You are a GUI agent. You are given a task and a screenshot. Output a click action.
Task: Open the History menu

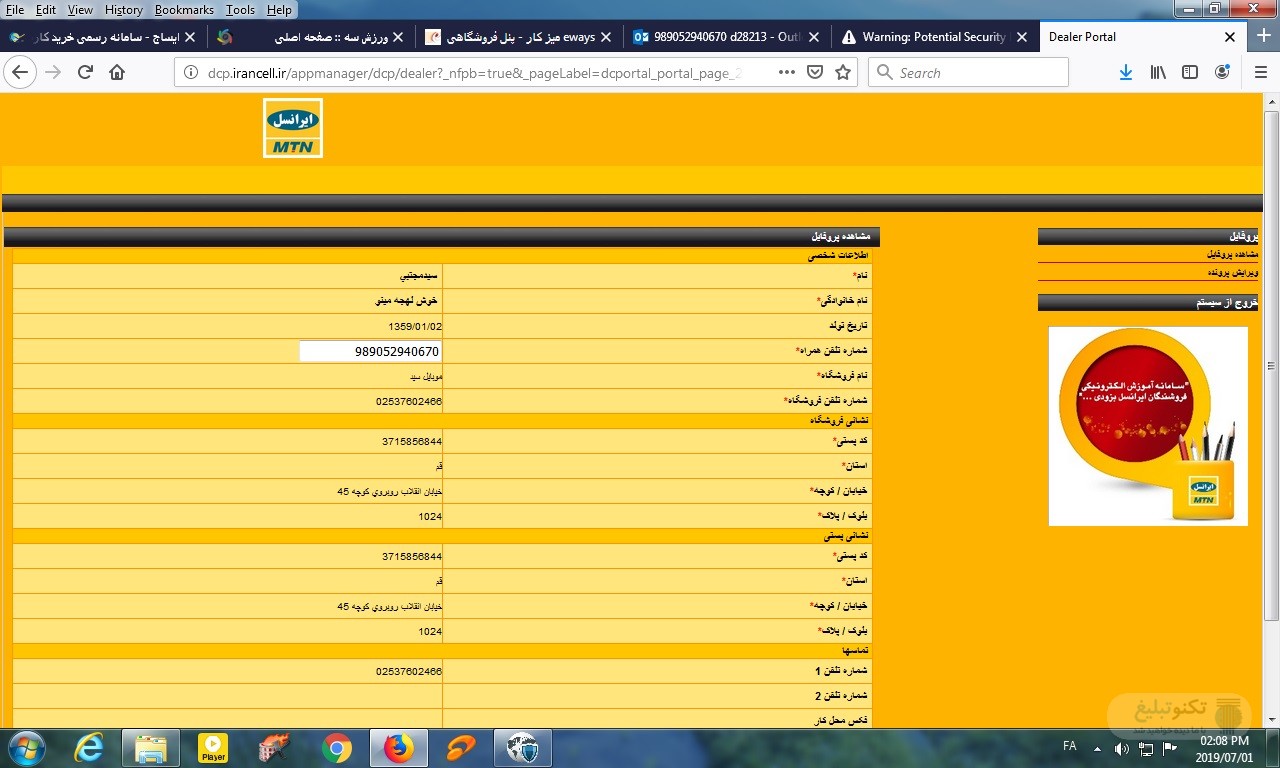[x=124, y=10]
